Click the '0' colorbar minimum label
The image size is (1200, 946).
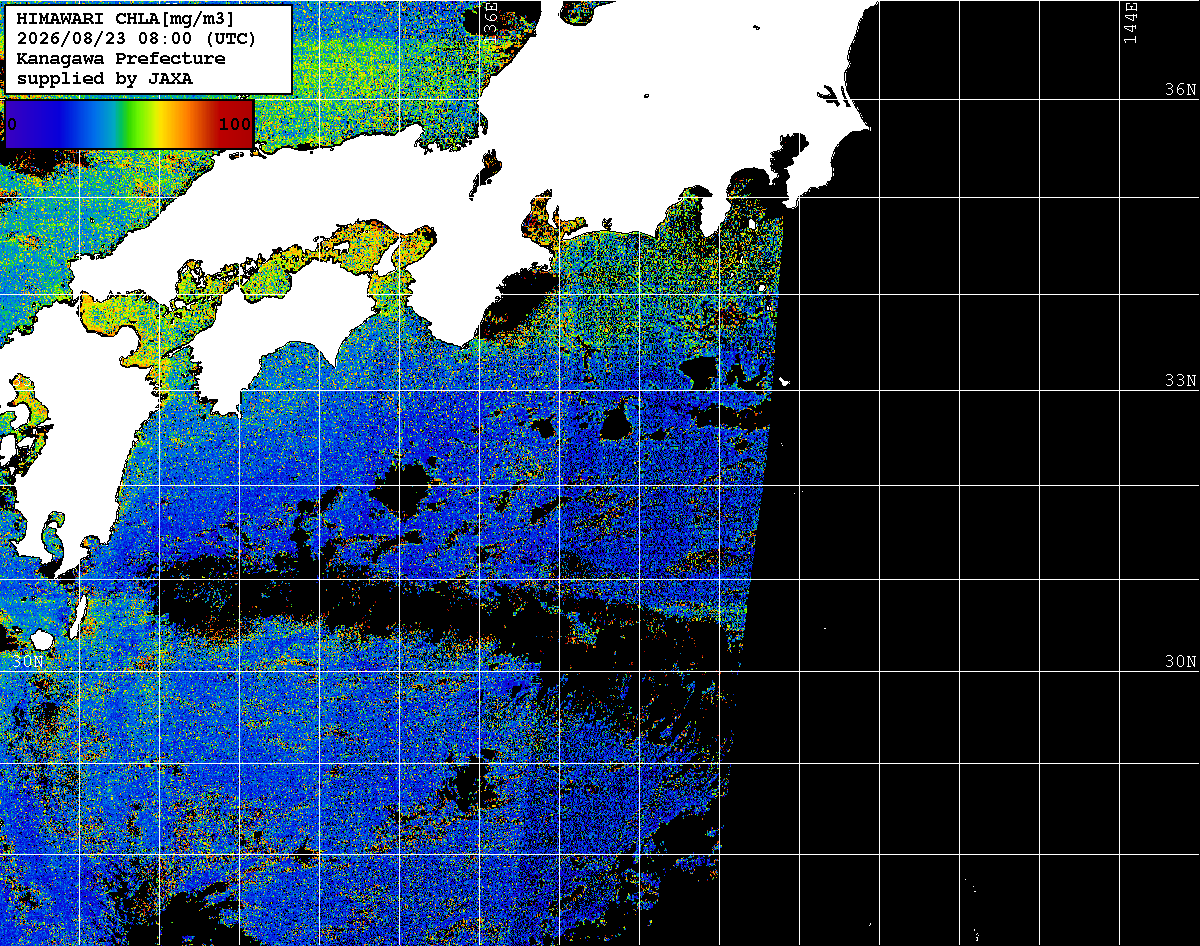[11, 125]
